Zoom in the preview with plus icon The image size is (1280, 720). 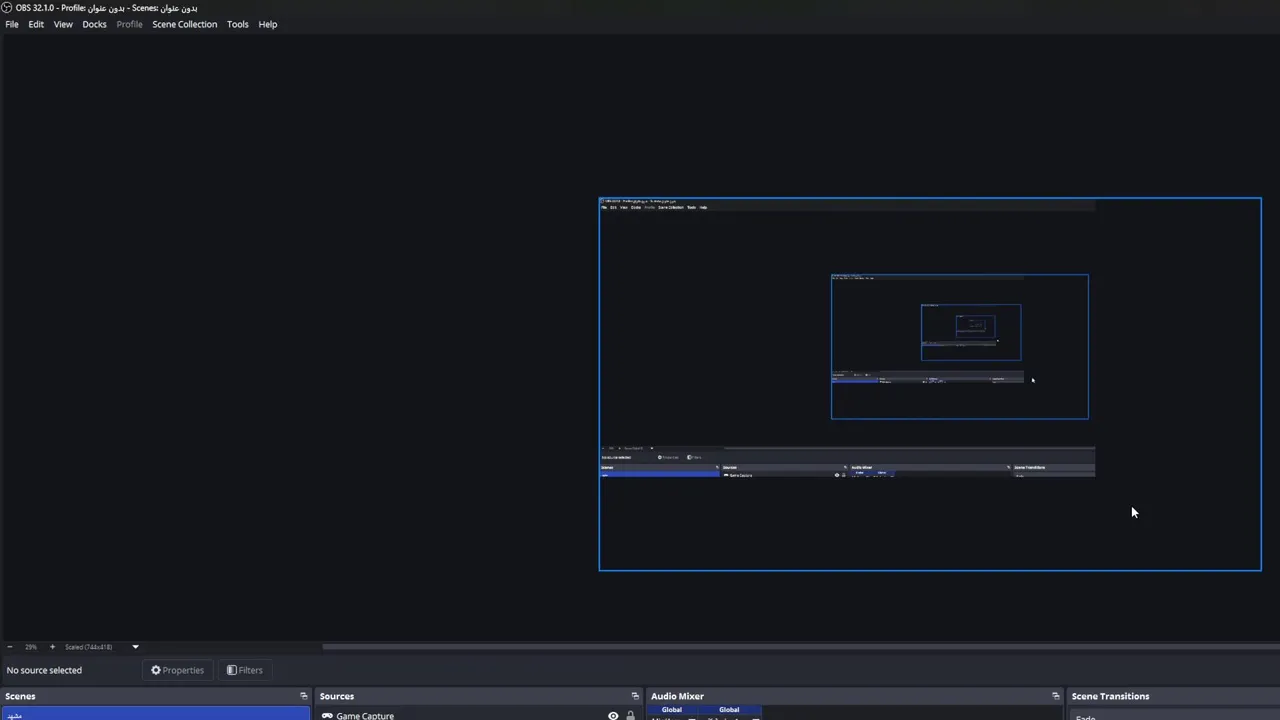(x=52, y=647)
